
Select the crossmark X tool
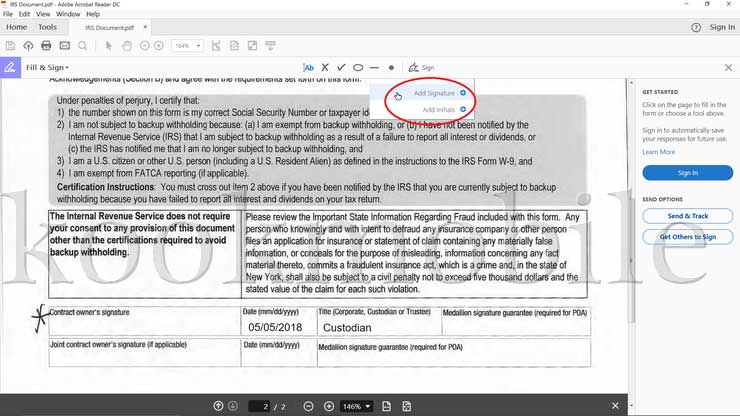pyautogui.click(x=325, y=68)
